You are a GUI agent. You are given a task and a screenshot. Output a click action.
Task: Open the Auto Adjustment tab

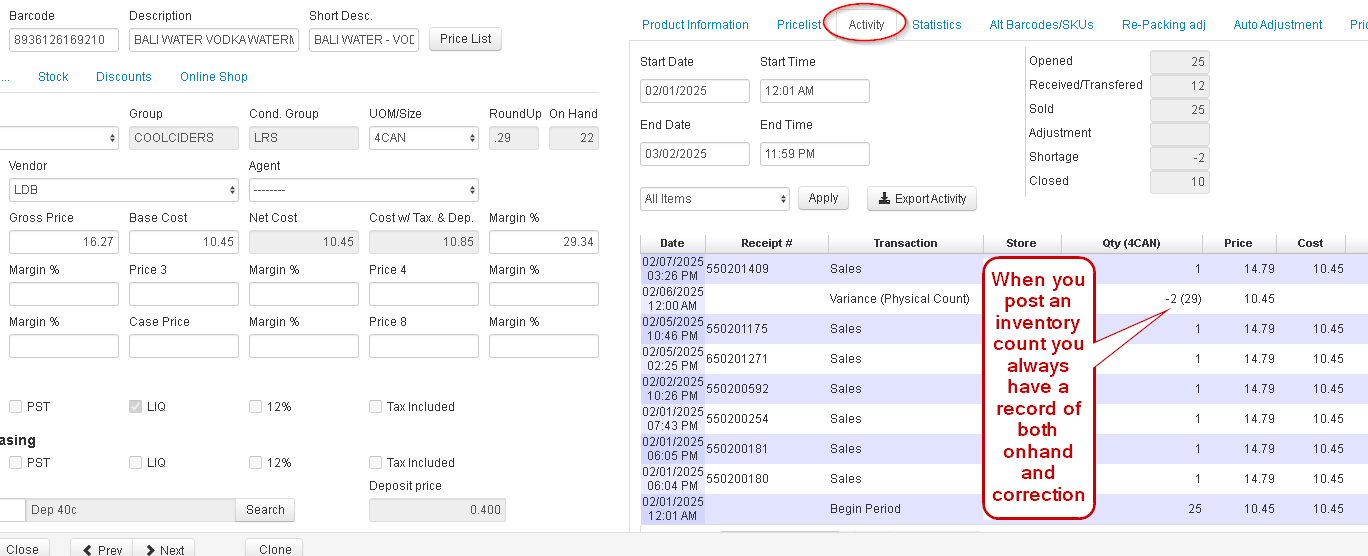point(1278,25)
